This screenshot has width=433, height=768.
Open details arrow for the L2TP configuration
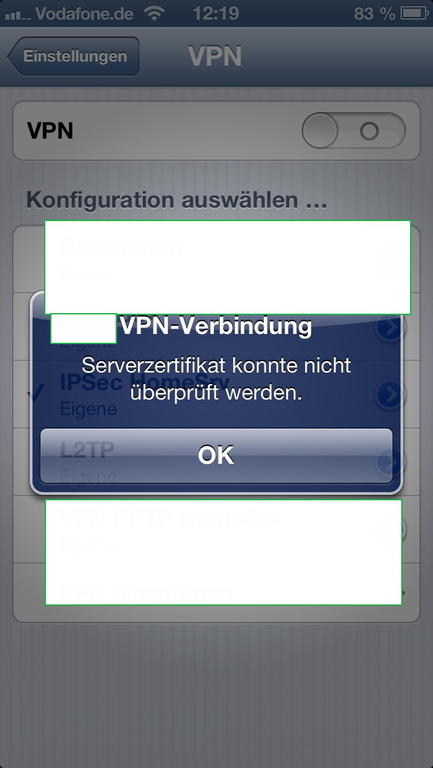(398, 461)
